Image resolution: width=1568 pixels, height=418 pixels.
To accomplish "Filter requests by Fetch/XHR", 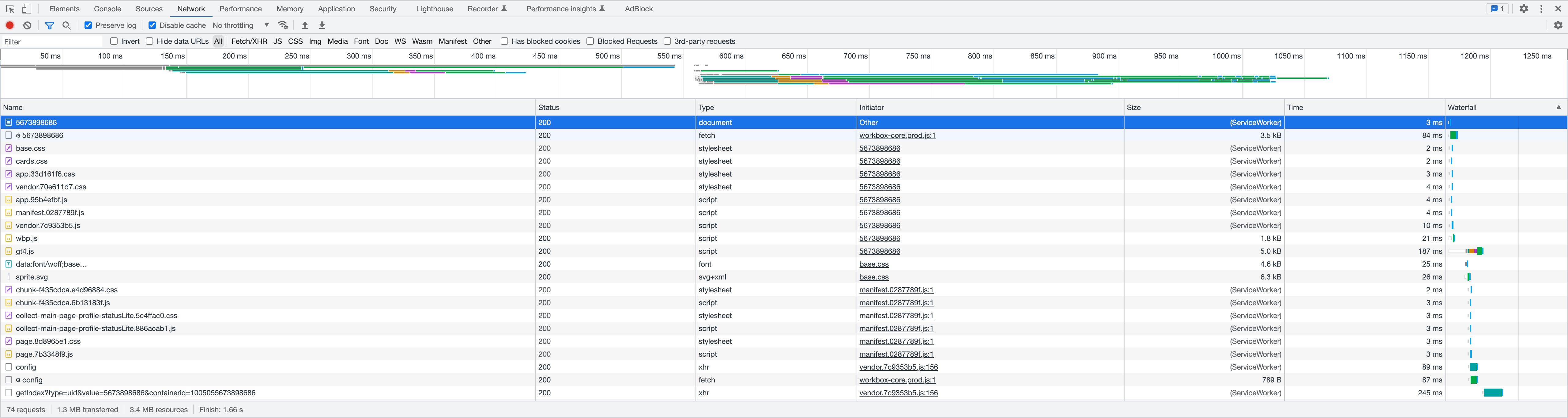I will (249, 41).
